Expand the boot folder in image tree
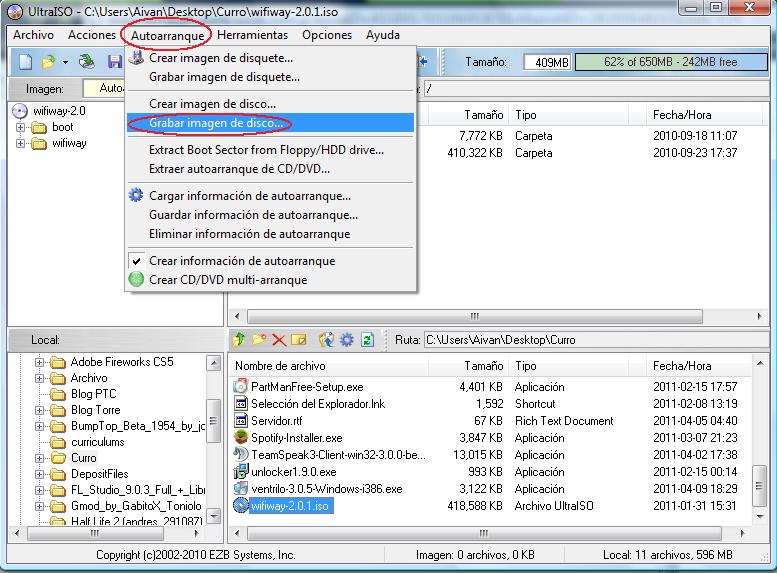Screen dimensions: 777x573 (20, 127)
